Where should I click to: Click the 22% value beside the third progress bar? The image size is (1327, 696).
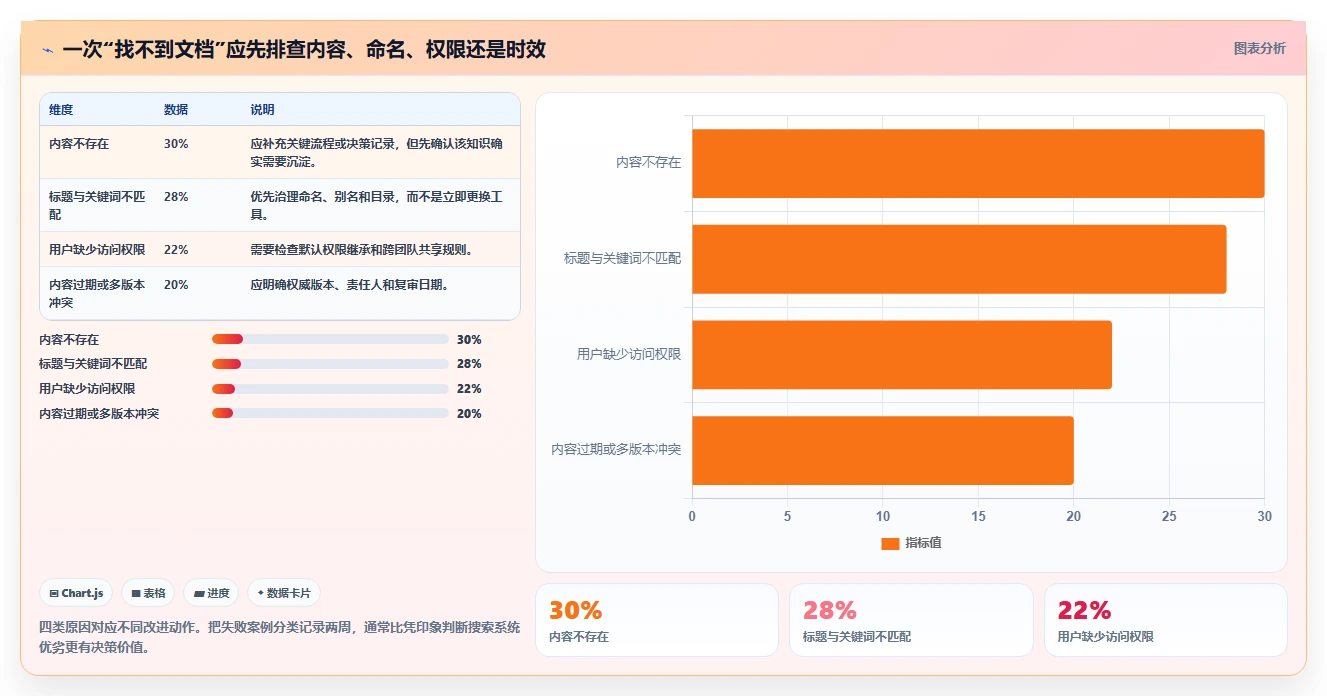469,389
